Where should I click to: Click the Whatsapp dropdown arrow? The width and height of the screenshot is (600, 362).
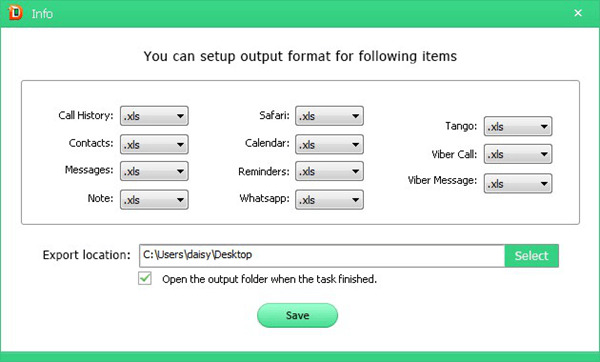[x=355, y=200]
